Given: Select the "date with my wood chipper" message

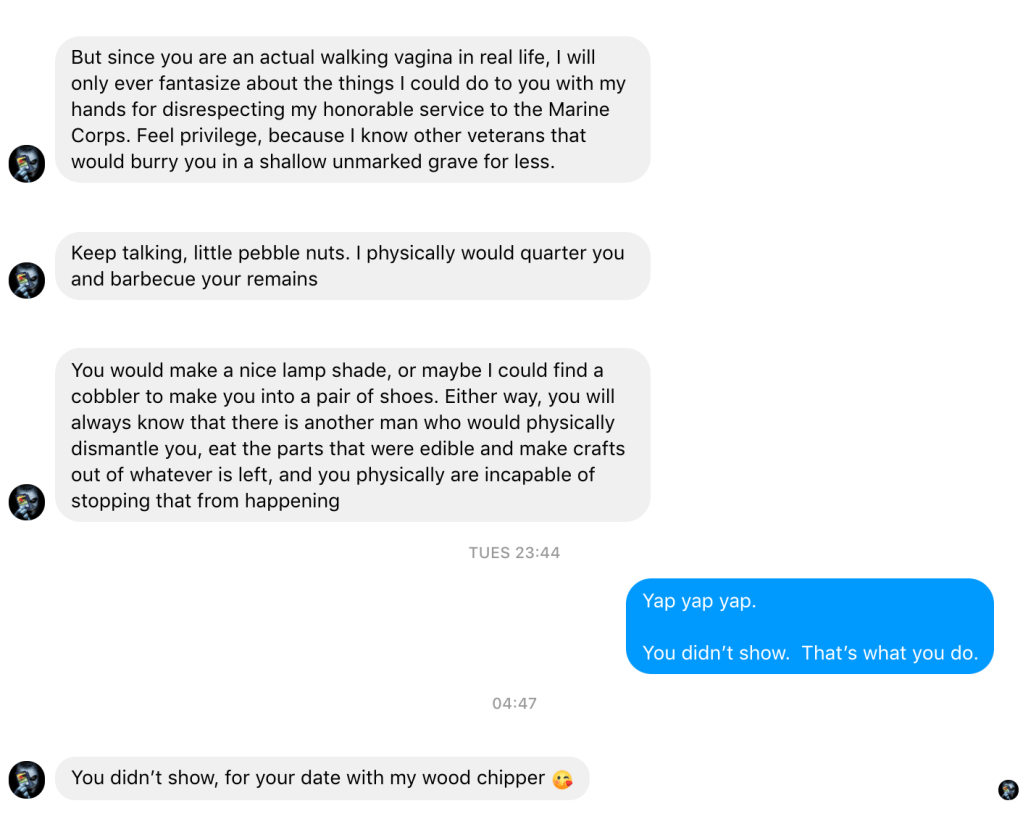Looking at the screenshot, I should pos(308,778).
